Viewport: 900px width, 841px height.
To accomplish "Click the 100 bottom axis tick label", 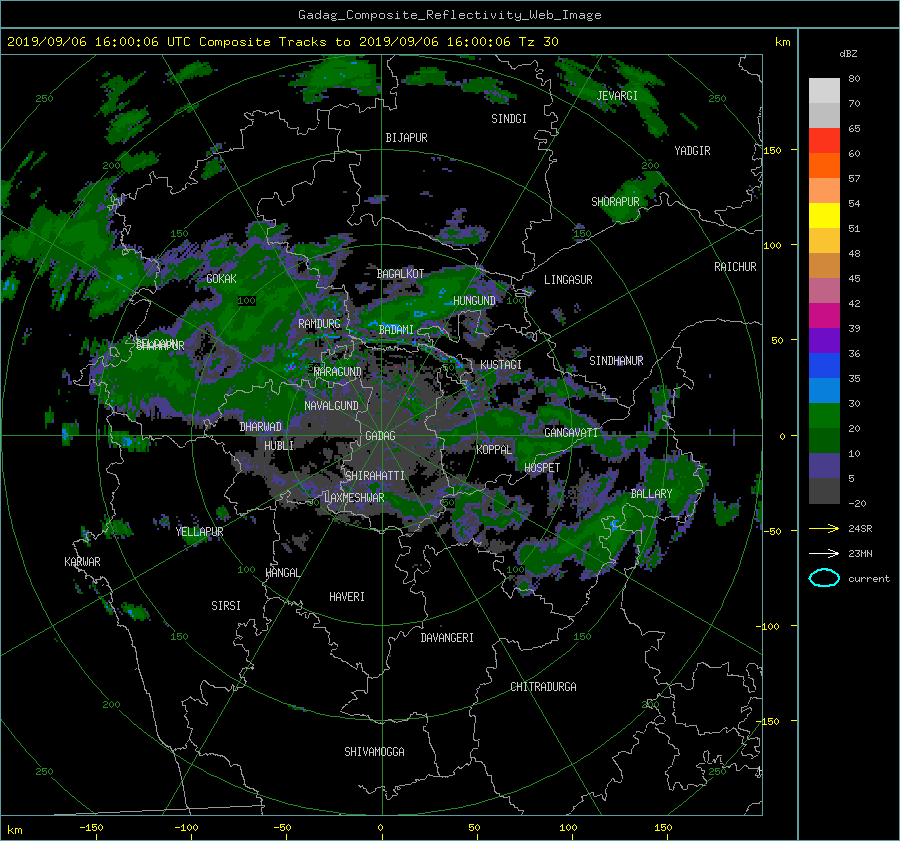I will [x=568, y=828].
